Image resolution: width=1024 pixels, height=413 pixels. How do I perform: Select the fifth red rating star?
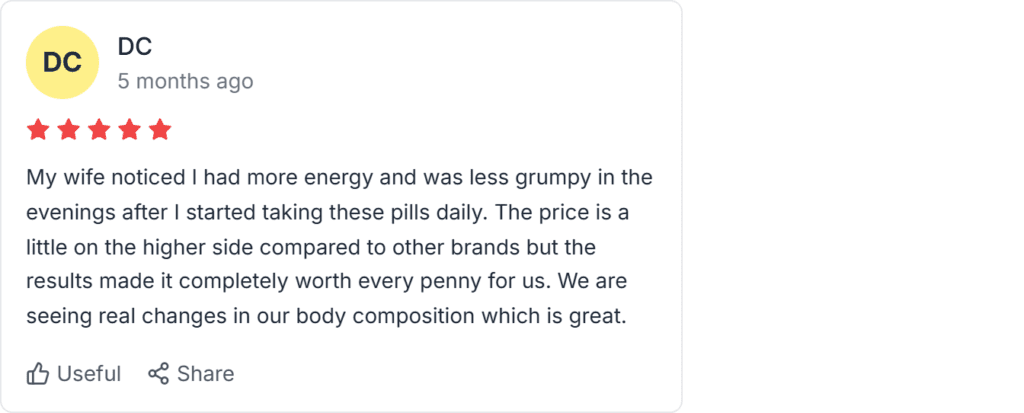pos(160,130)
